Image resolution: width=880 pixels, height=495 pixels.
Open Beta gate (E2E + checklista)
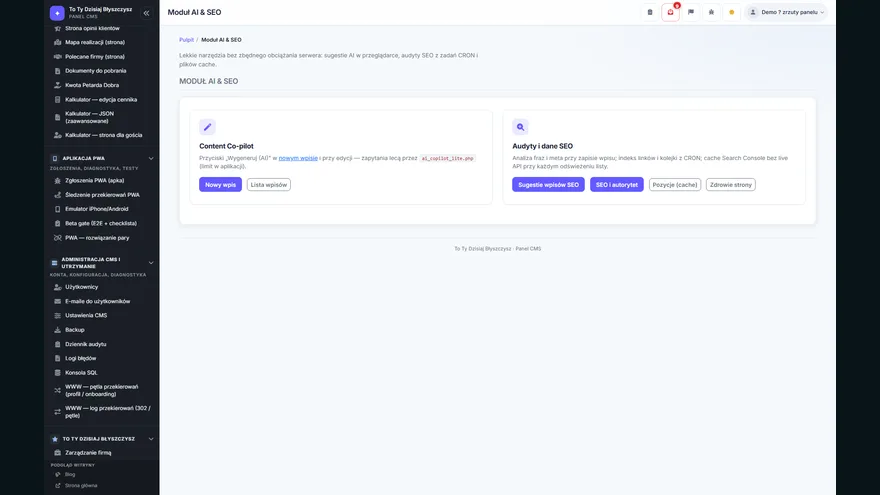[x=102, y=223]
